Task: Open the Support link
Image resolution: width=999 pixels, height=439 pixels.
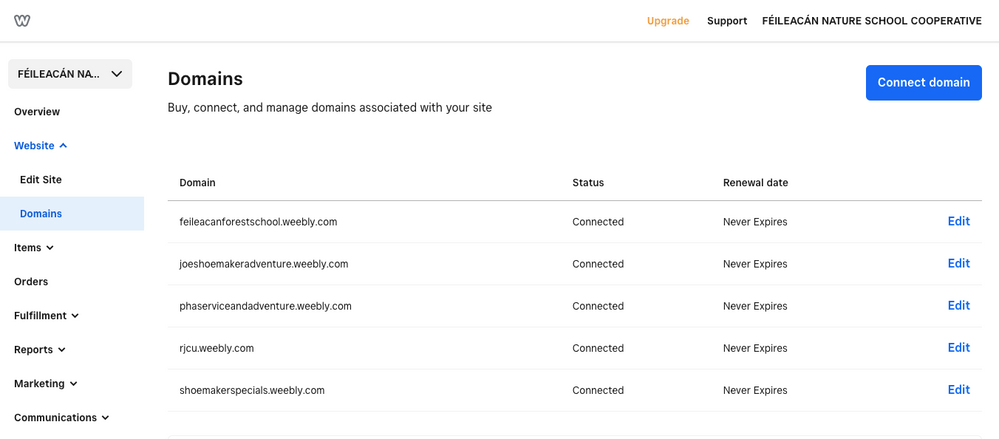Action: [727, 21]
